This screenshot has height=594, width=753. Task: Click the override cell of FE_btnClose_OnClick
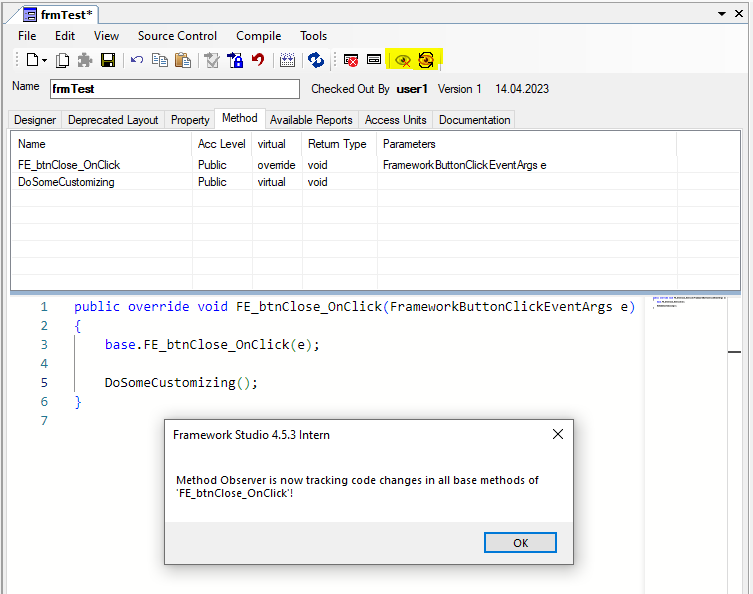[x=276, y=165]
